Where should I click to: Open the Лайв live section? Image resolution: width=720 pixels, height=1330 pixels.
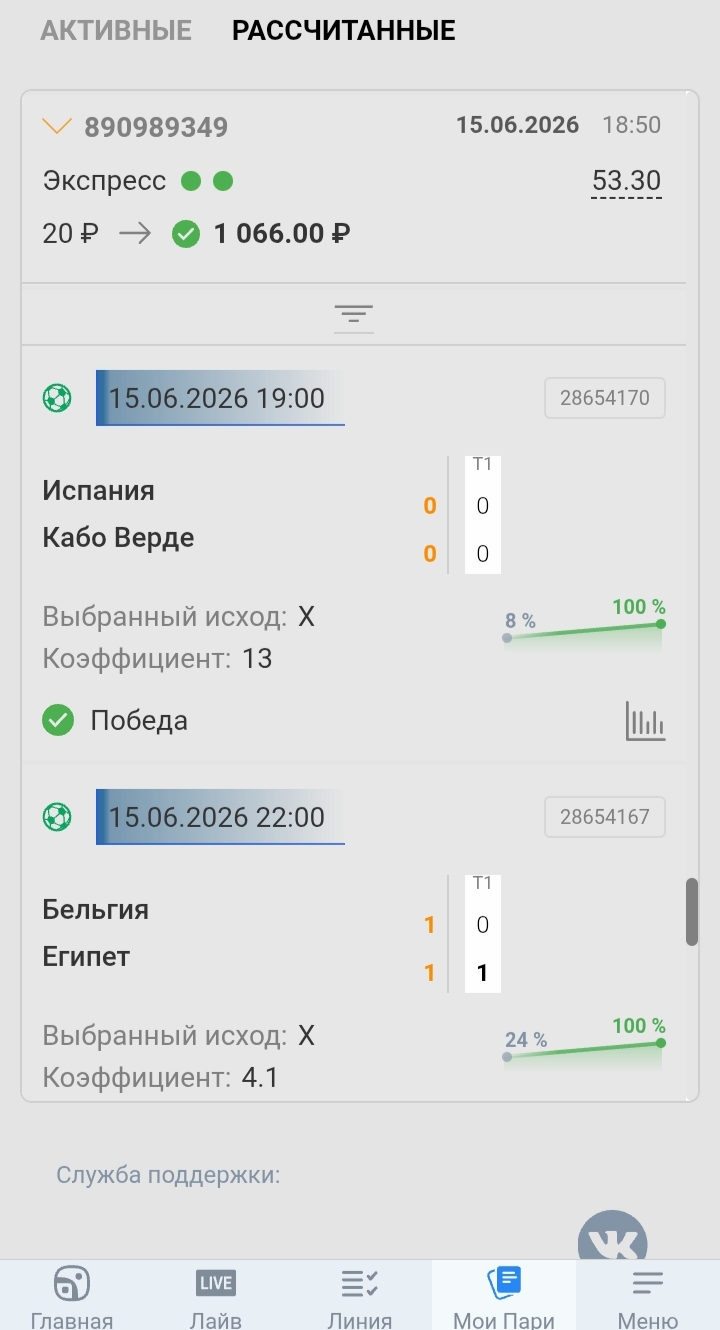[216, 1297]
